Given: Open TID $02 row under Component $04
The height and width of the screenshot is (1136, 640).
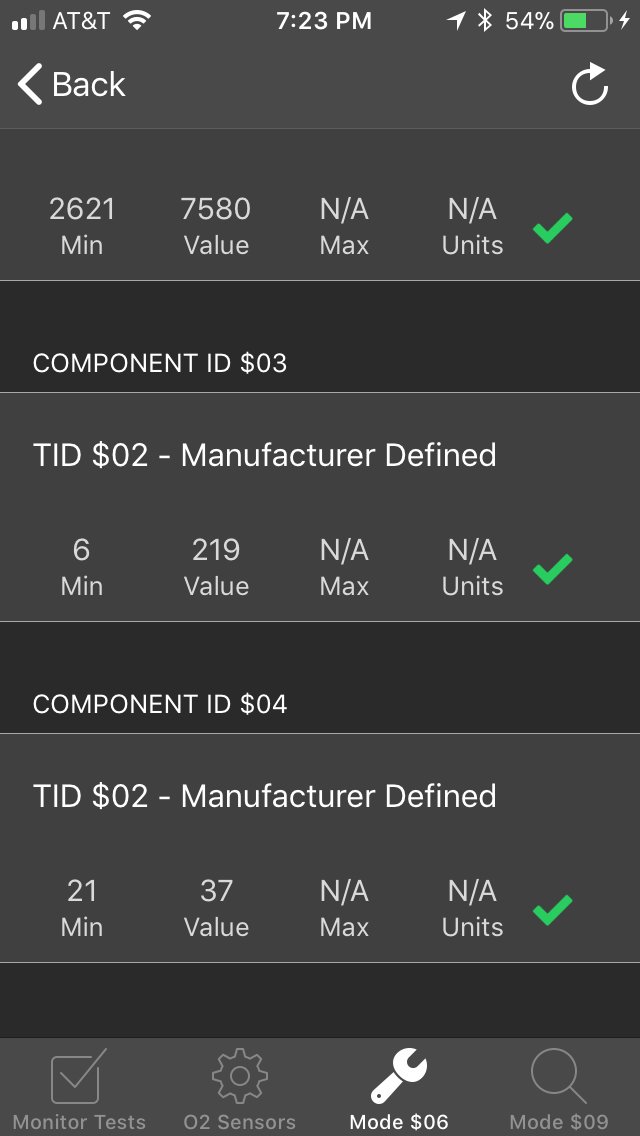Looking at the screenshot, I should pos(320,848).
